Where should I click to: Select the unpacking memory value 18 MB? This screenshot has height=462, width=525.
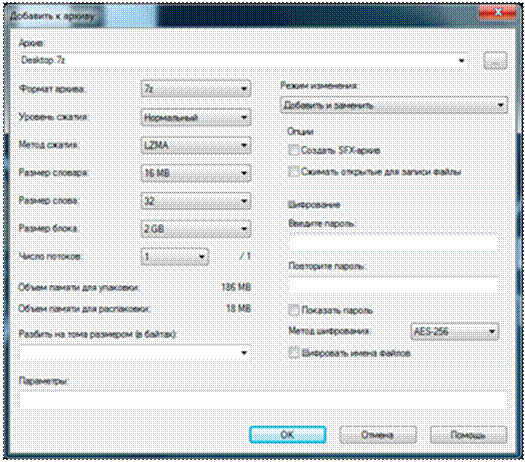coord(239,308)
